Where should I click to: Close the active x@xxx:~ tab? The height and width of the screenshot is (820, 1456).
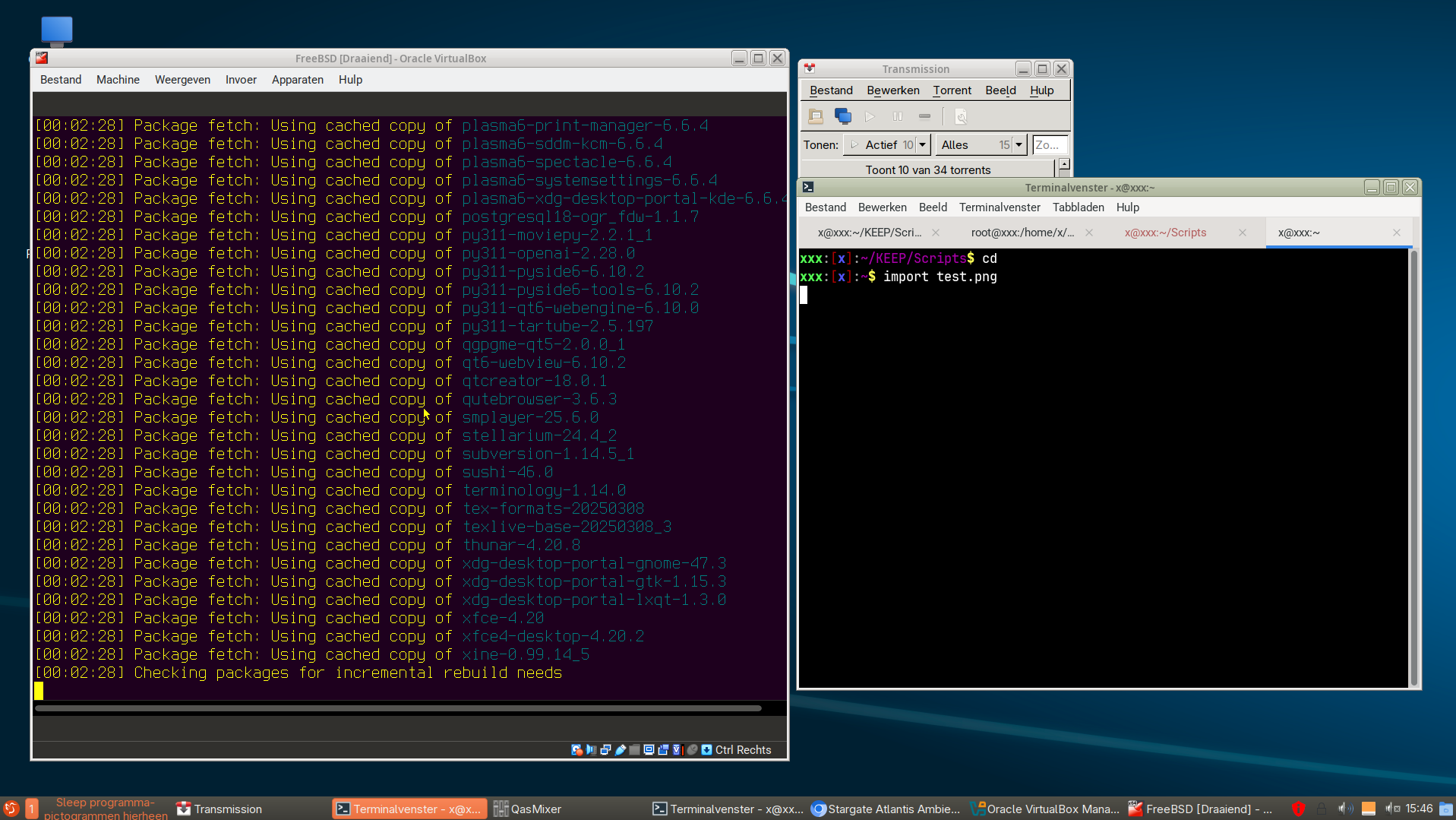coord(1396,233)
